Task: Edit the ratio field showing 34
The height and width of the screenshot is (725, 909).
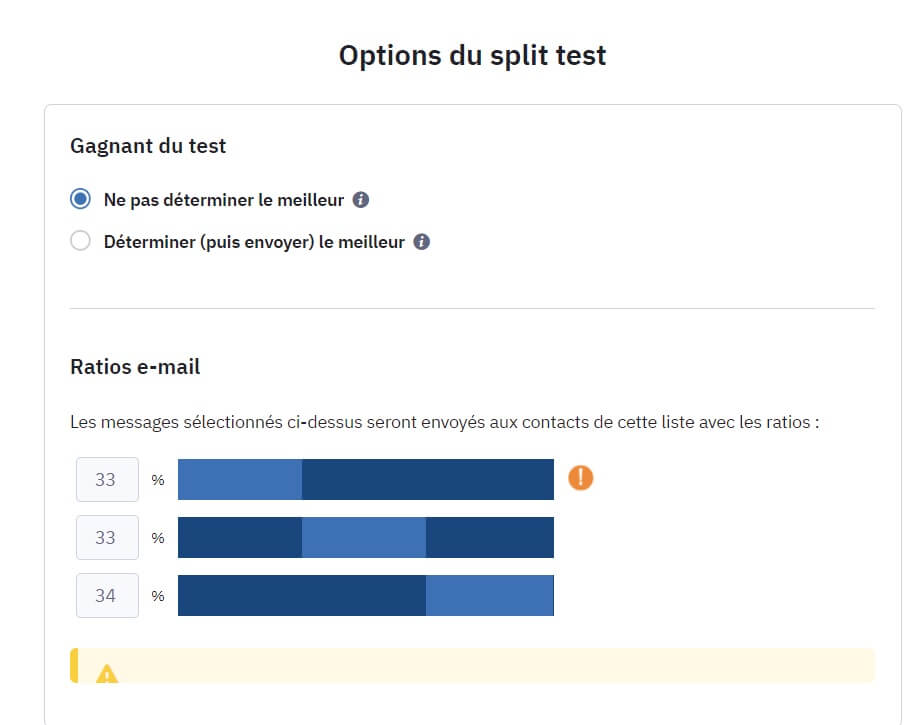Action: coord(107,596)
